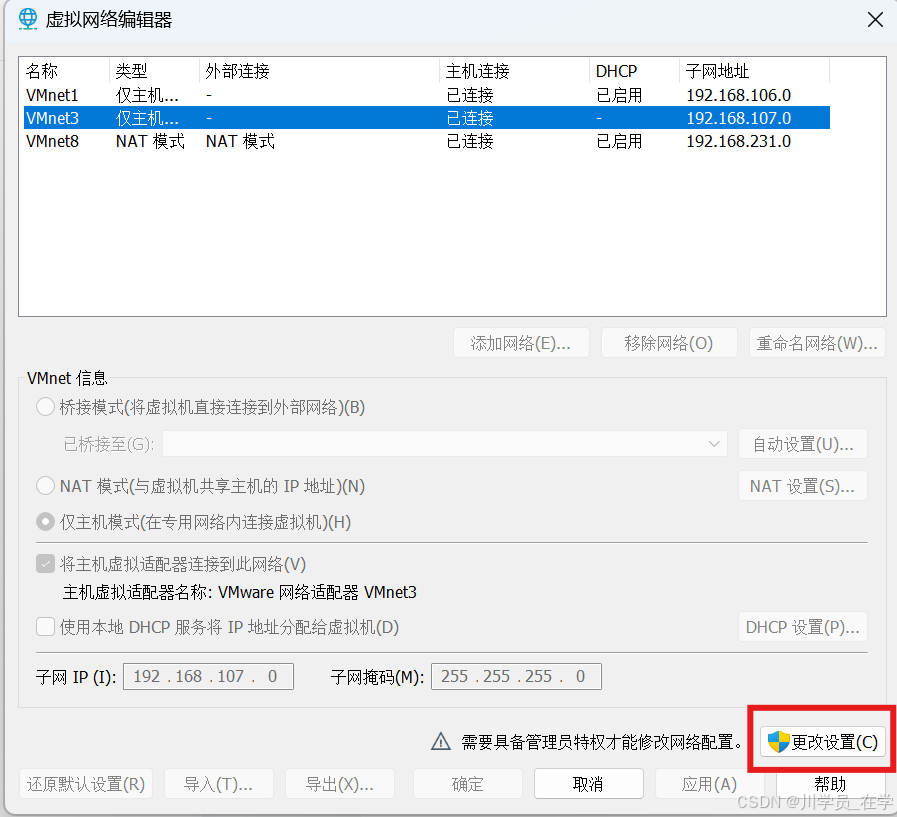Click the 名称 column header

pos(66,71)
